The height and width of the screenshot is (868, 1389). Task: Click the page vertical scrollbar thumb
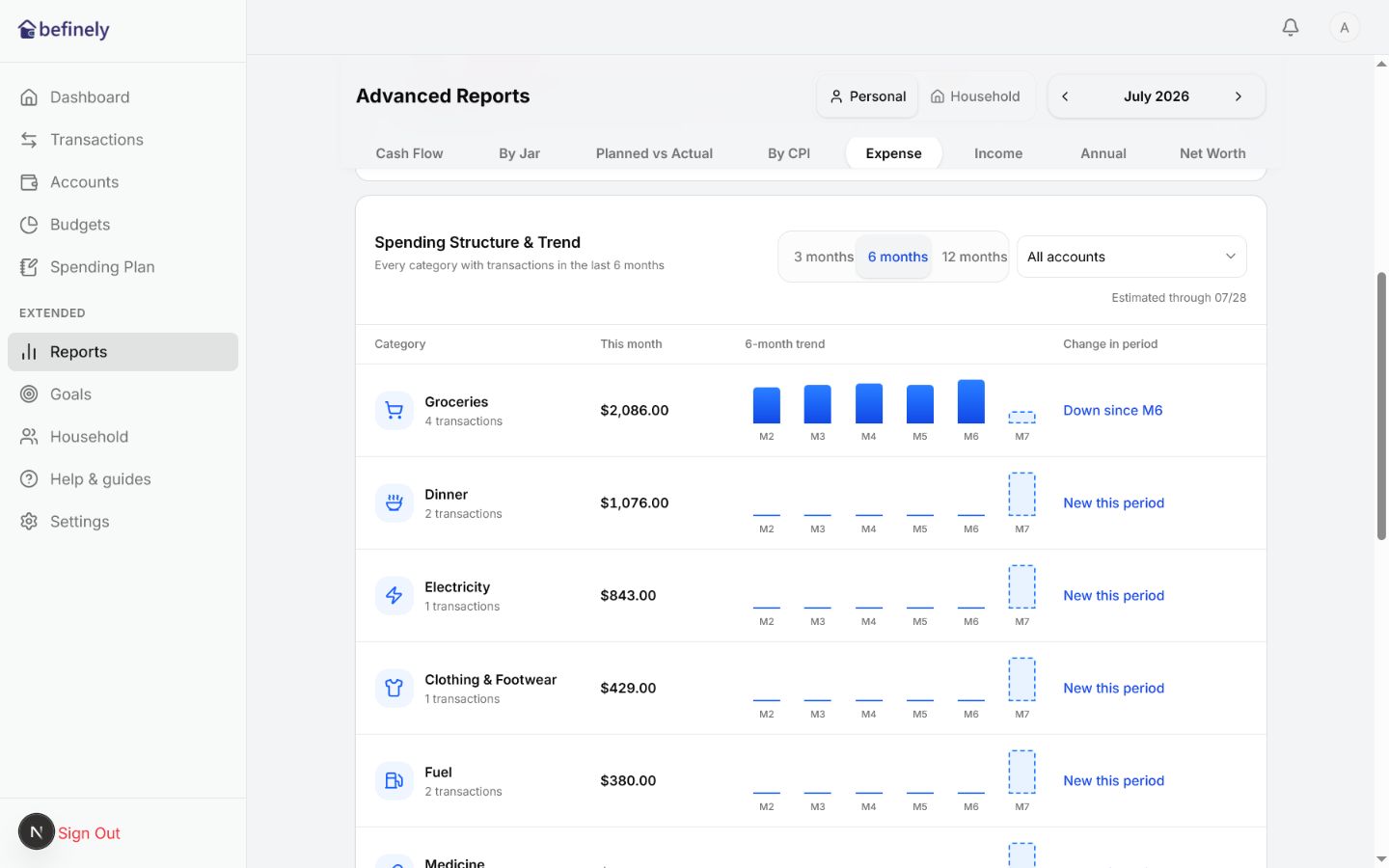point(1381,405)
